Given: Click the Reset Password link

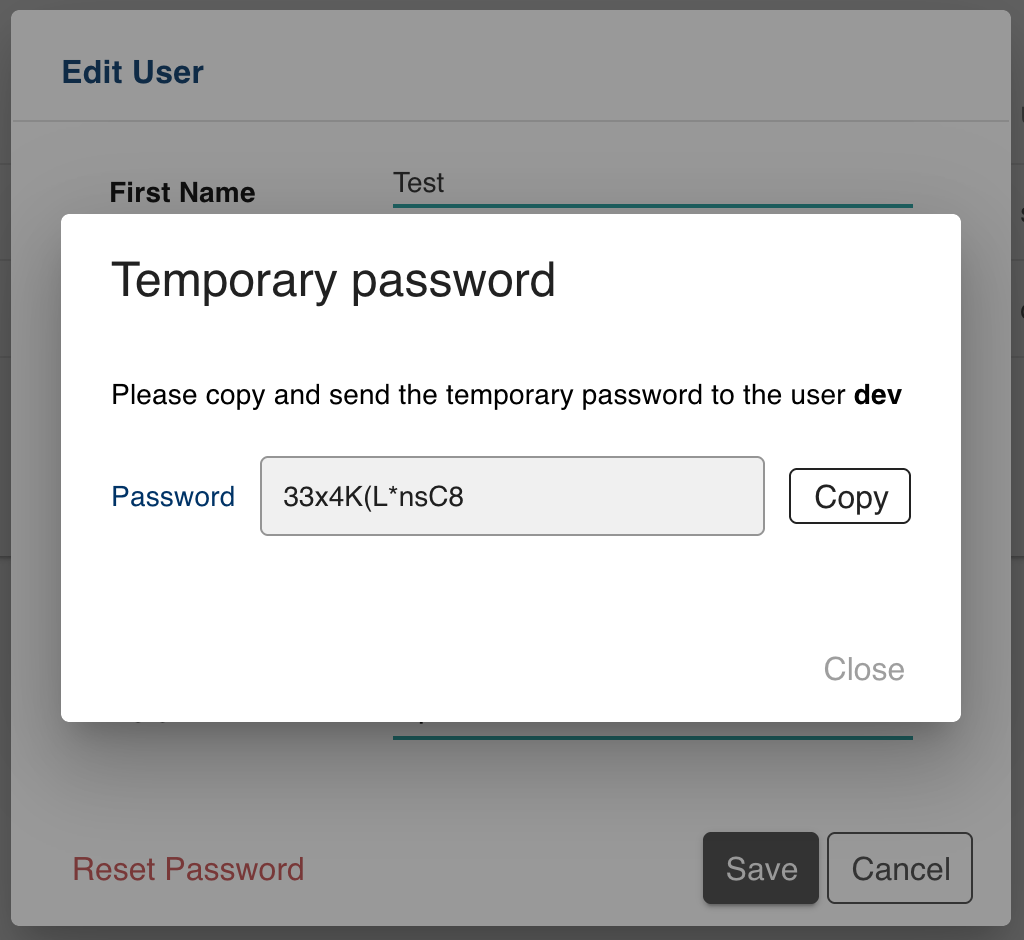Looking at the screenshot, I should [x=188, y=869].
